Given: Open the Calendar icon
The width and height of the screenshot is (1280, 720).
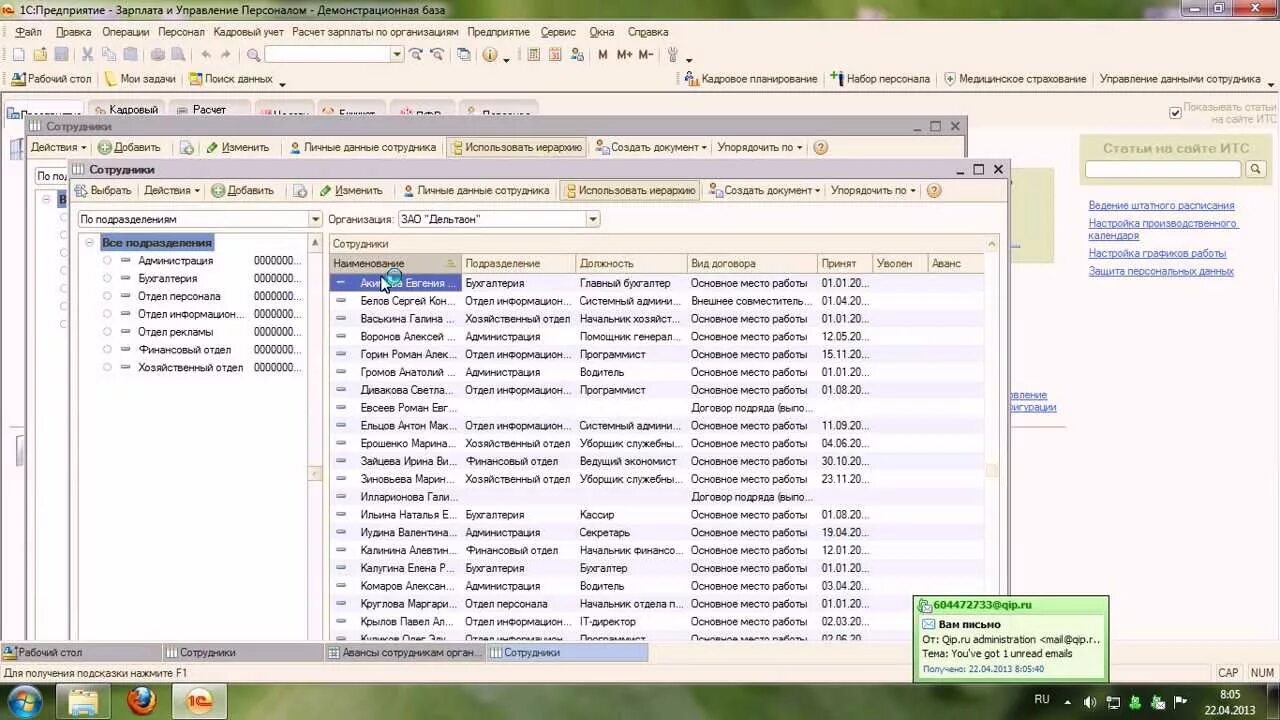Looking at the screenshot, I should 555,55.
